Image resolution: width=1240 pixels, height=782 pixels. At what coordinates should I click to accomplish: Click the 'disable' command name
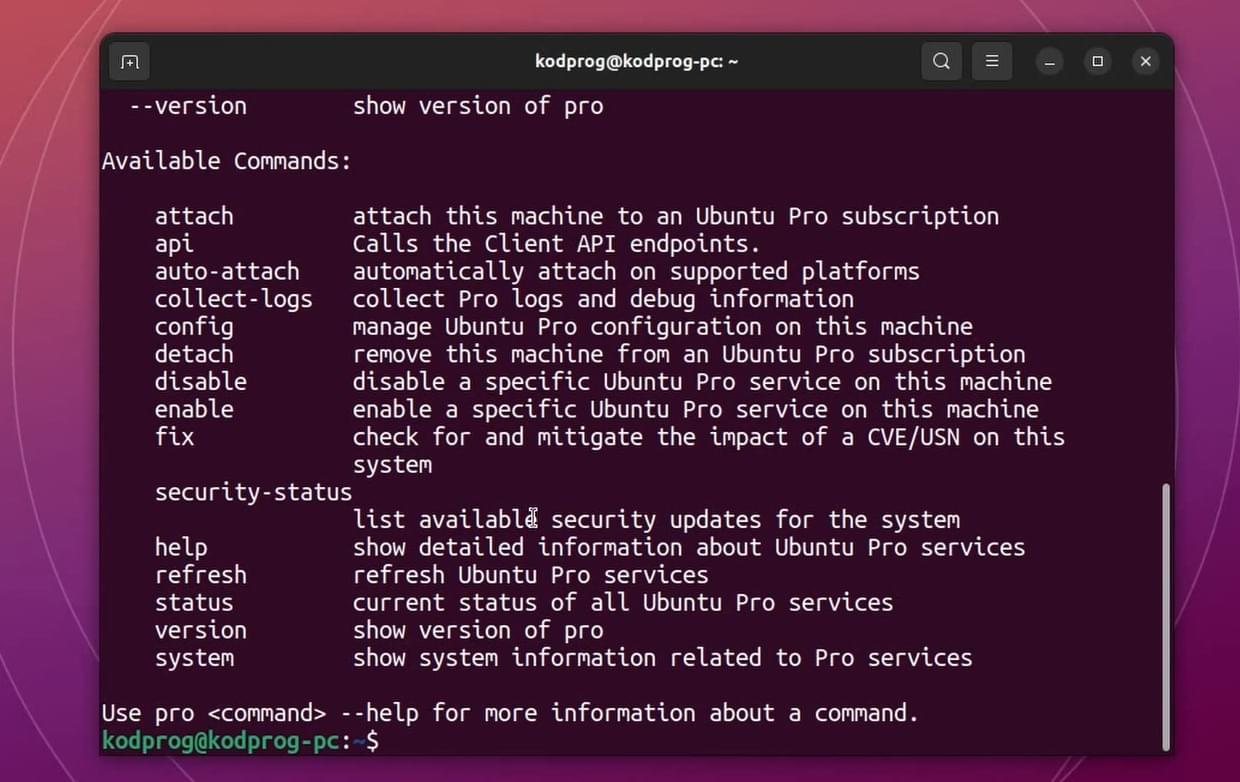point(201,382)
